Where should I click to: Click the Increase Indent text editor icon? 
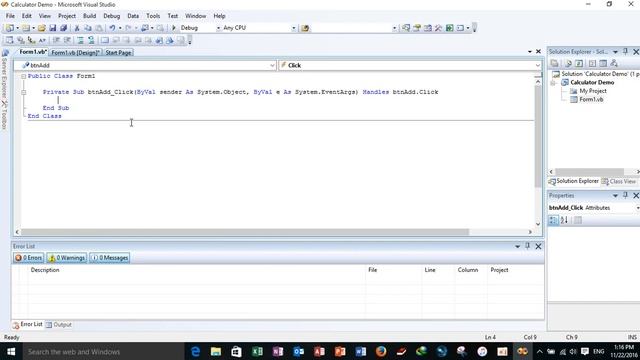point(67,40)
